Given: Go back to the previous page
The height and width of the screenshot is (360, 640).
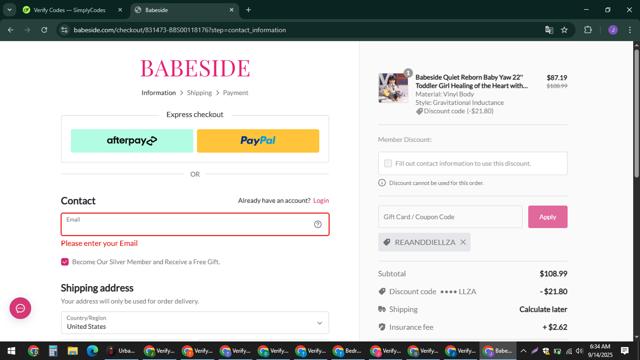Looking at the screenshot, I should click(x=11, y=30).
